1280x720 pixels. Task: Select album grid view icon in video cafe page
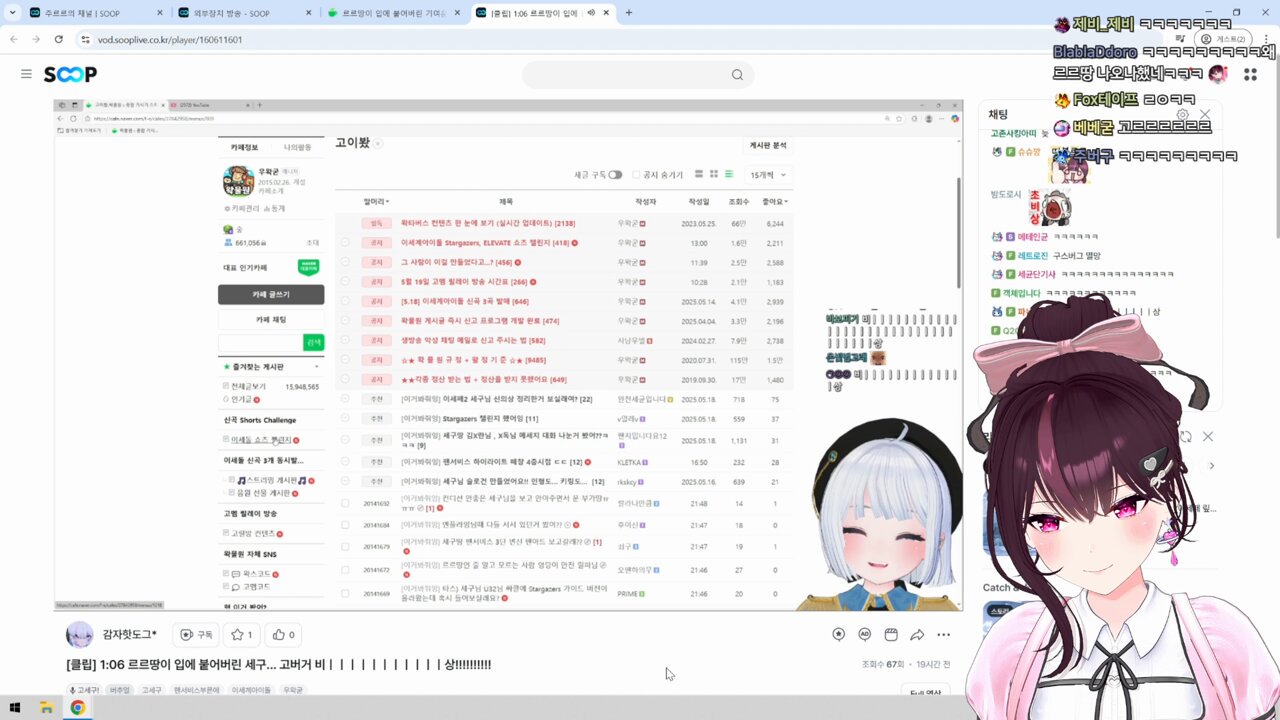[x=714, y=174]
